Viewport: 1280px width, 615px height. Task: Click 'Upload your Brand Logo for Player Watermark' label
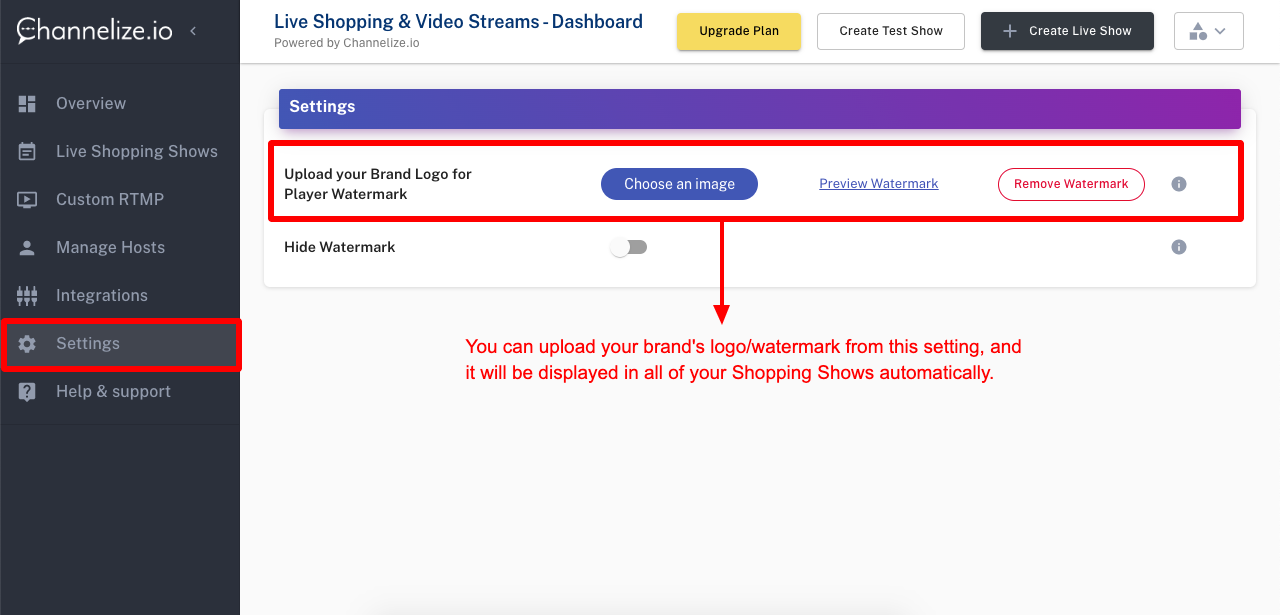[x=378, y=184]
